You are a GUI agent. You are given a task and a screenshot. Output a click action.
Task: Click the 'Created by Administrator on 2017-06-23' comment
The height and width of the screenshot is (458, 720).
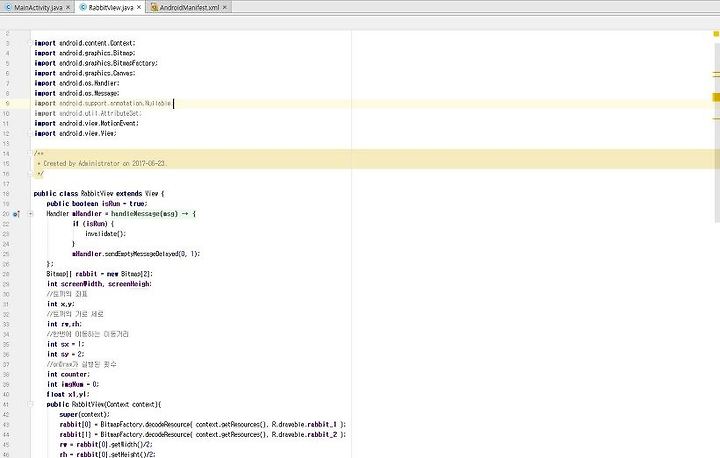coord(102,164)
